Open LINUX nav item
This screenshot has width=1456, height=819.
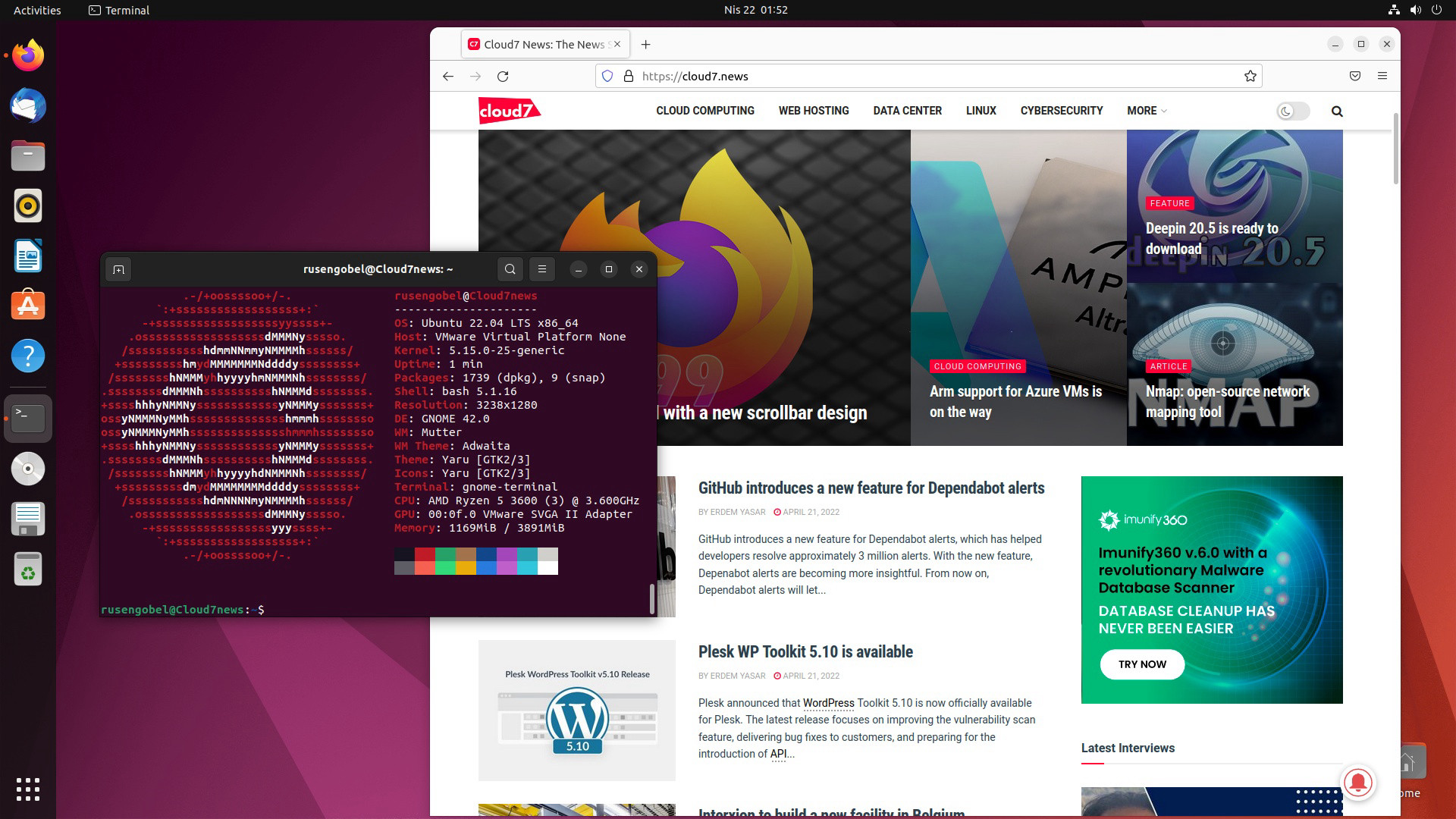[981, 111]
